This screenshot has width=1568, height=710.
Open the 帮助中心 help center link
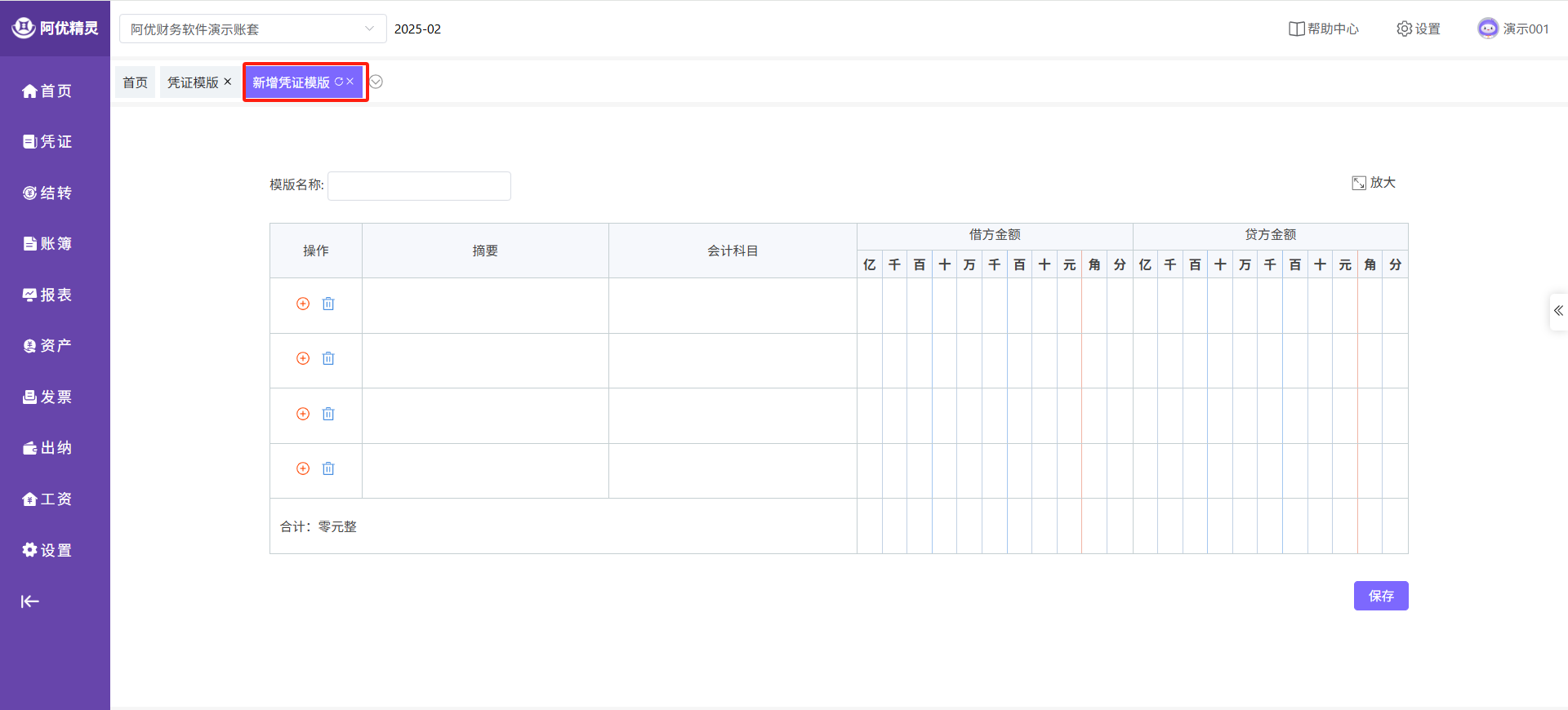(x=1324, y=29)
